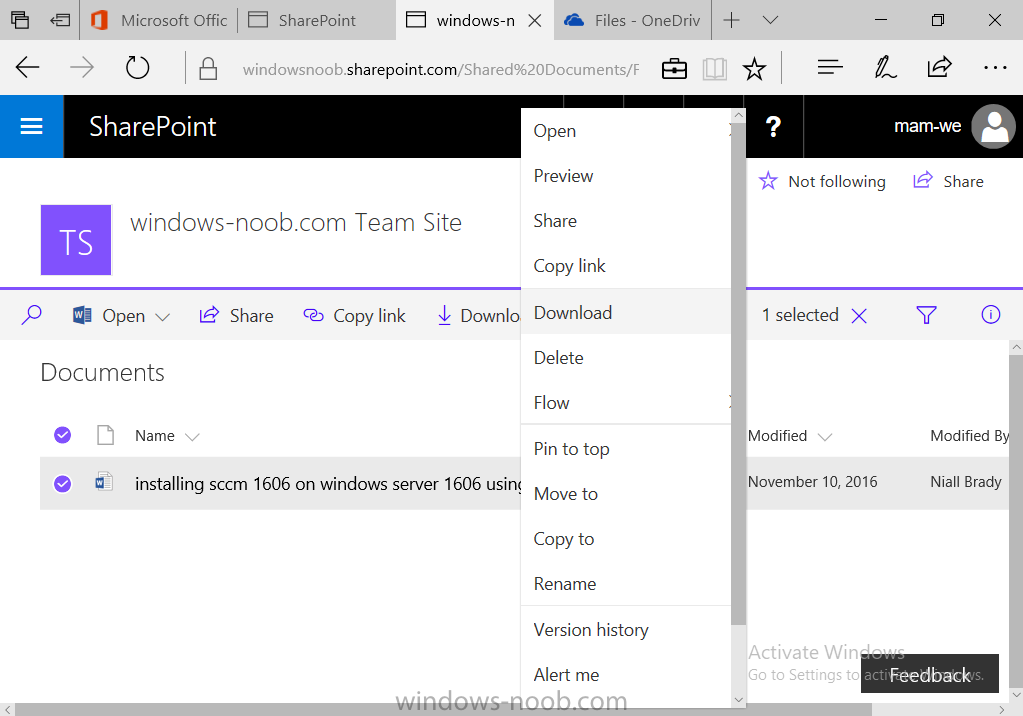
Task: Choose Version history in context menu
Action: tap(626, 629)
